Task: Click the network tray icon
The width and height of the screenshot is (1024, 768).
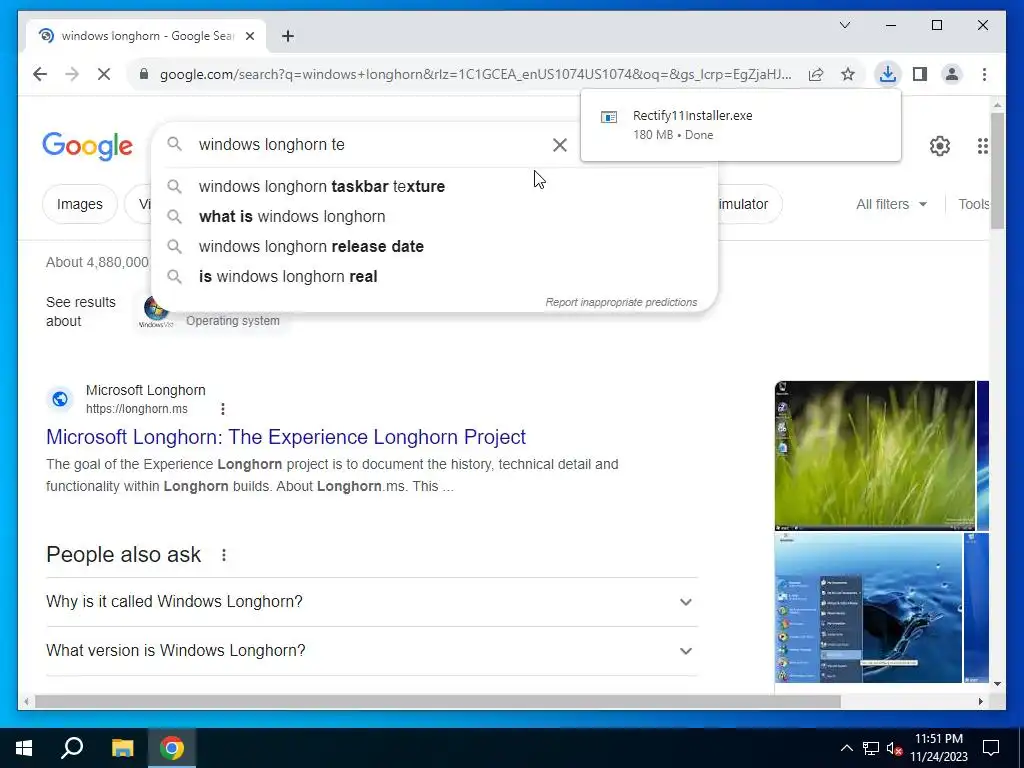Action: coord(871,748)
